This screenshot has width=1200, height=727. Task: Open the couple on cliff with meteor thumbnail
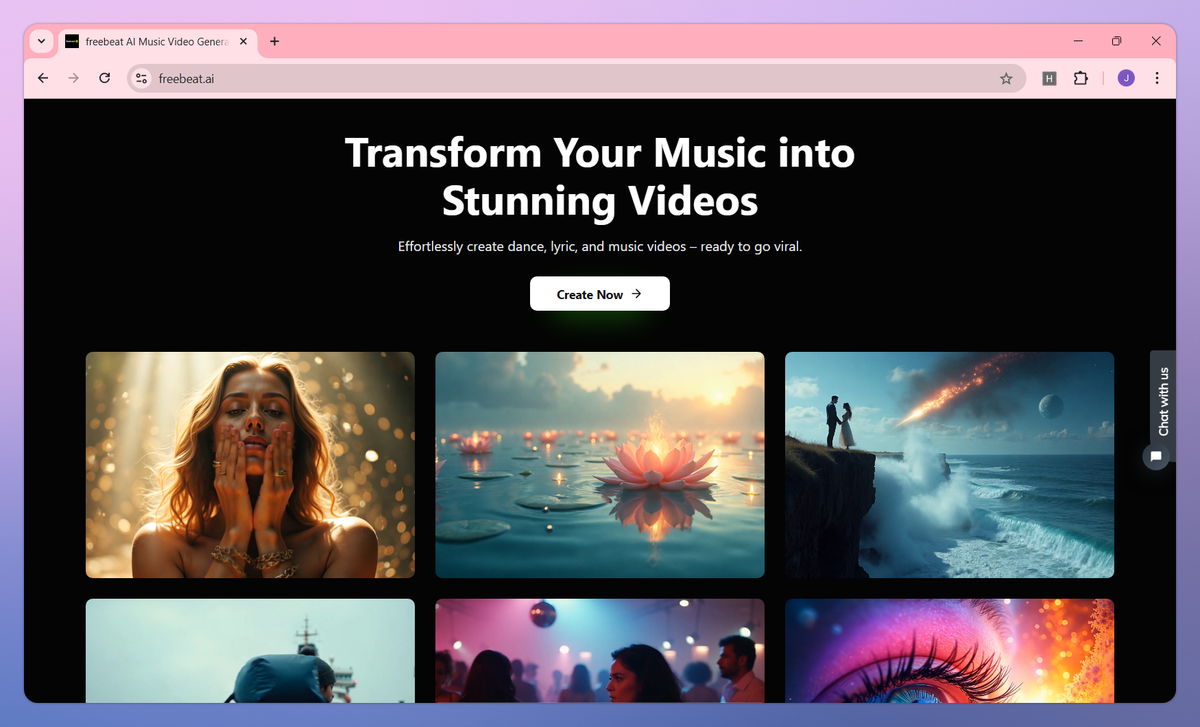[949, 465]
